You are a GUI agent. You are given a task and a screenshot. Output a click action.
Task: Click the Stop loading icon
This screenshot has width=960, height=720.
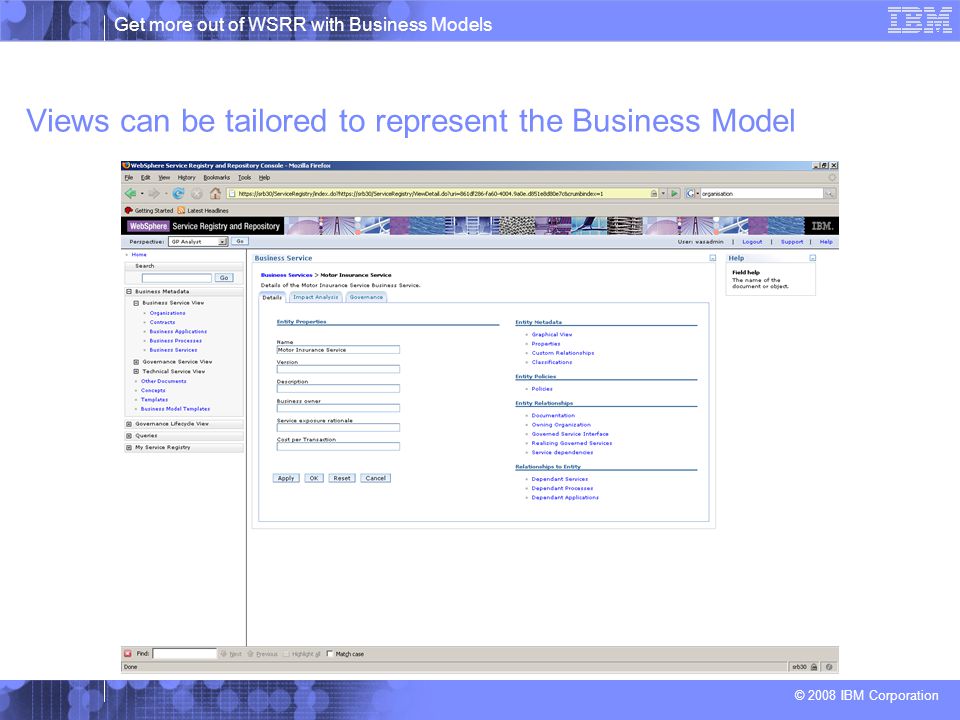pos(197,193)
